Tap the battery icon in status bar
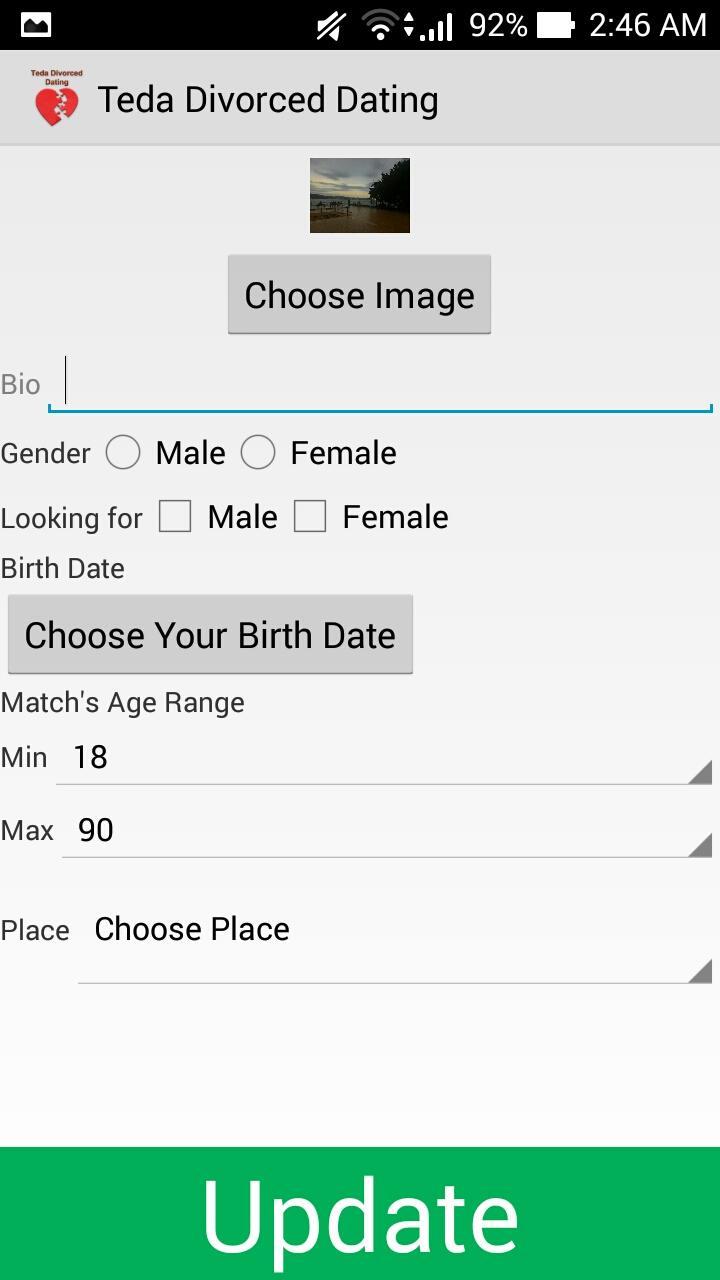This screenshot has width=720, height=1280. [x=556, y=25]
